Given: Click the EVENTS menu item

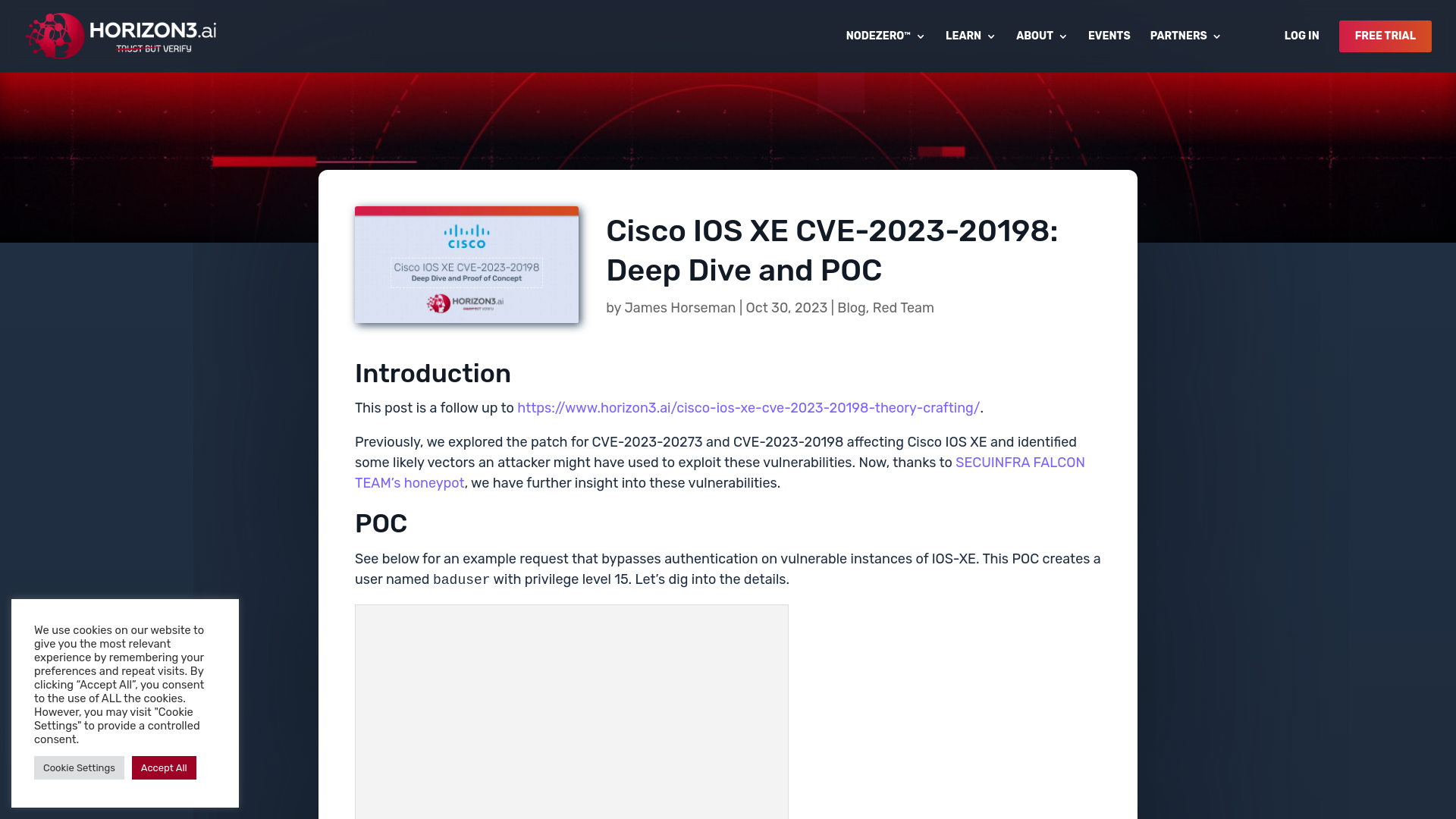Looking at the screenshot, I should 1109,36.
